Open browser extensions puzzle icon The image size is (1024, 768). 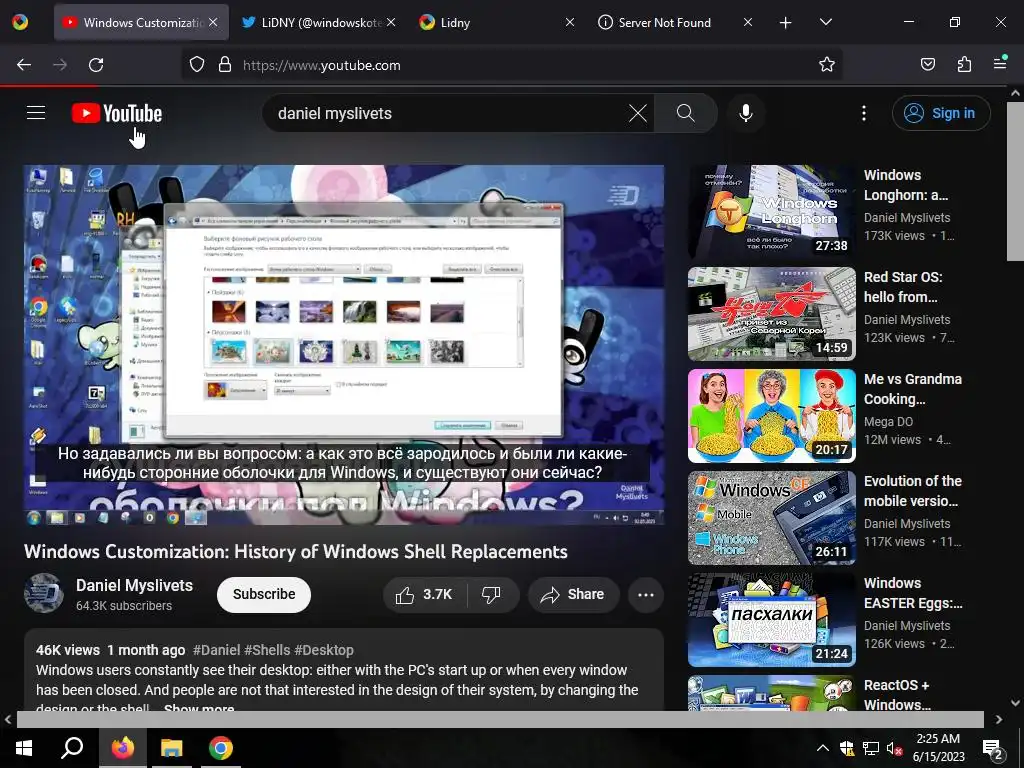pyautogui.click(x=964, y=65)
